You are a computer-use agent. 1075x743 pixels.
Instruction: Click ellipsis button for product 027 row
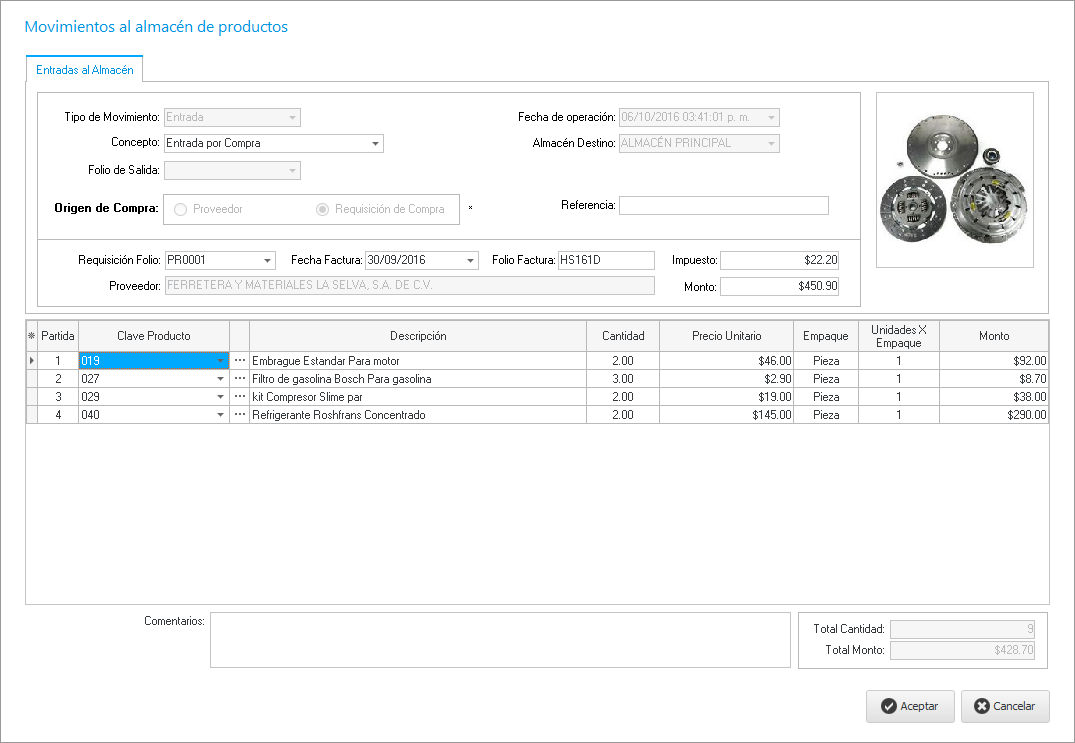[239, 379]
